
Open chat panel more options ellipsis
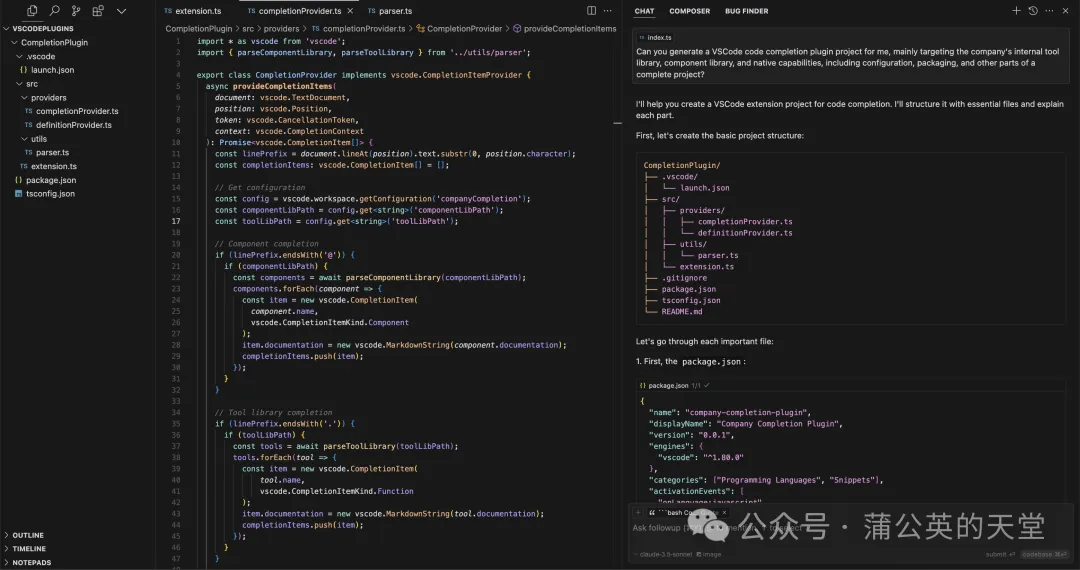coord(1049,10)
